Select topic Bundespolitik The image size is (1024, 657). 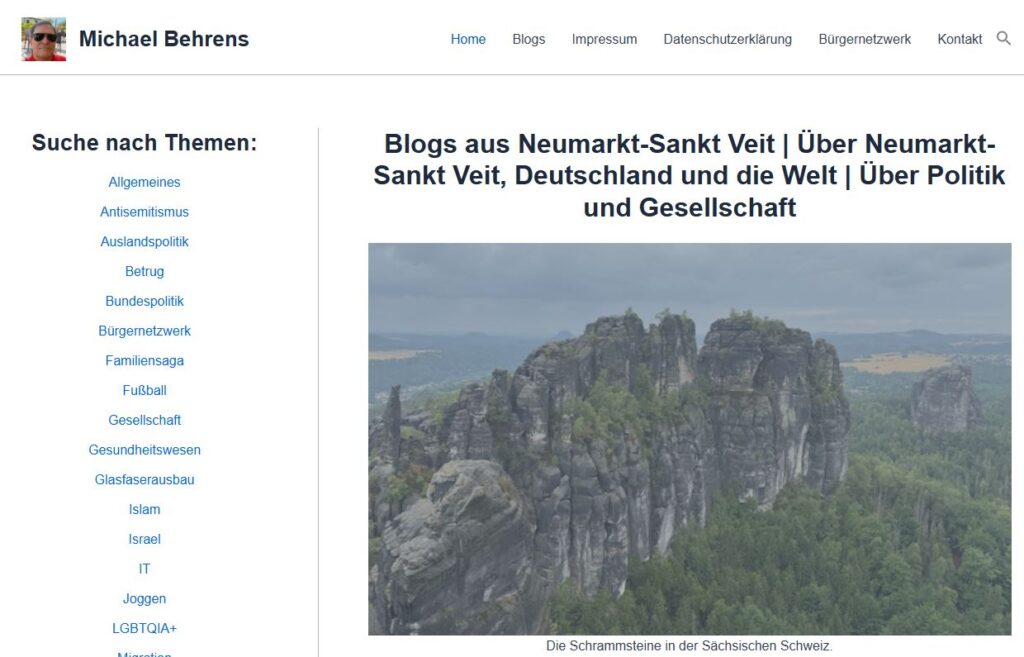tap(144, 301)
